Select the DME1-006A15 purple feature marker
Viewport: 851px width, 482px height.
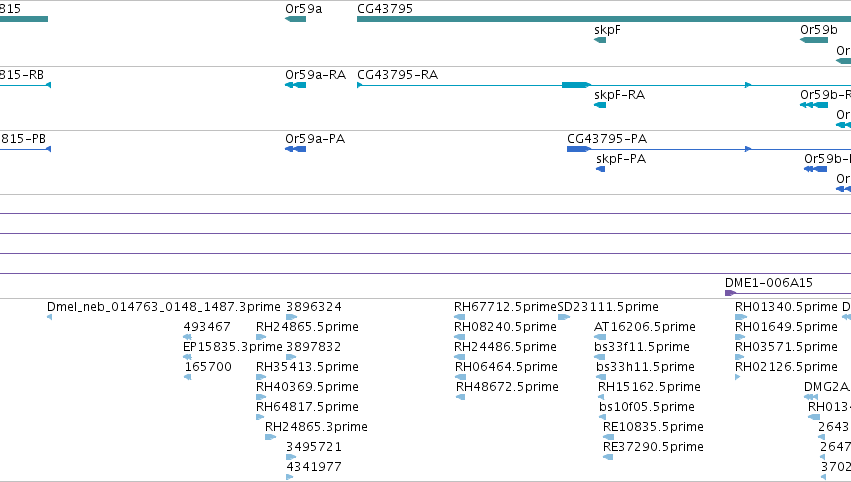731,293
